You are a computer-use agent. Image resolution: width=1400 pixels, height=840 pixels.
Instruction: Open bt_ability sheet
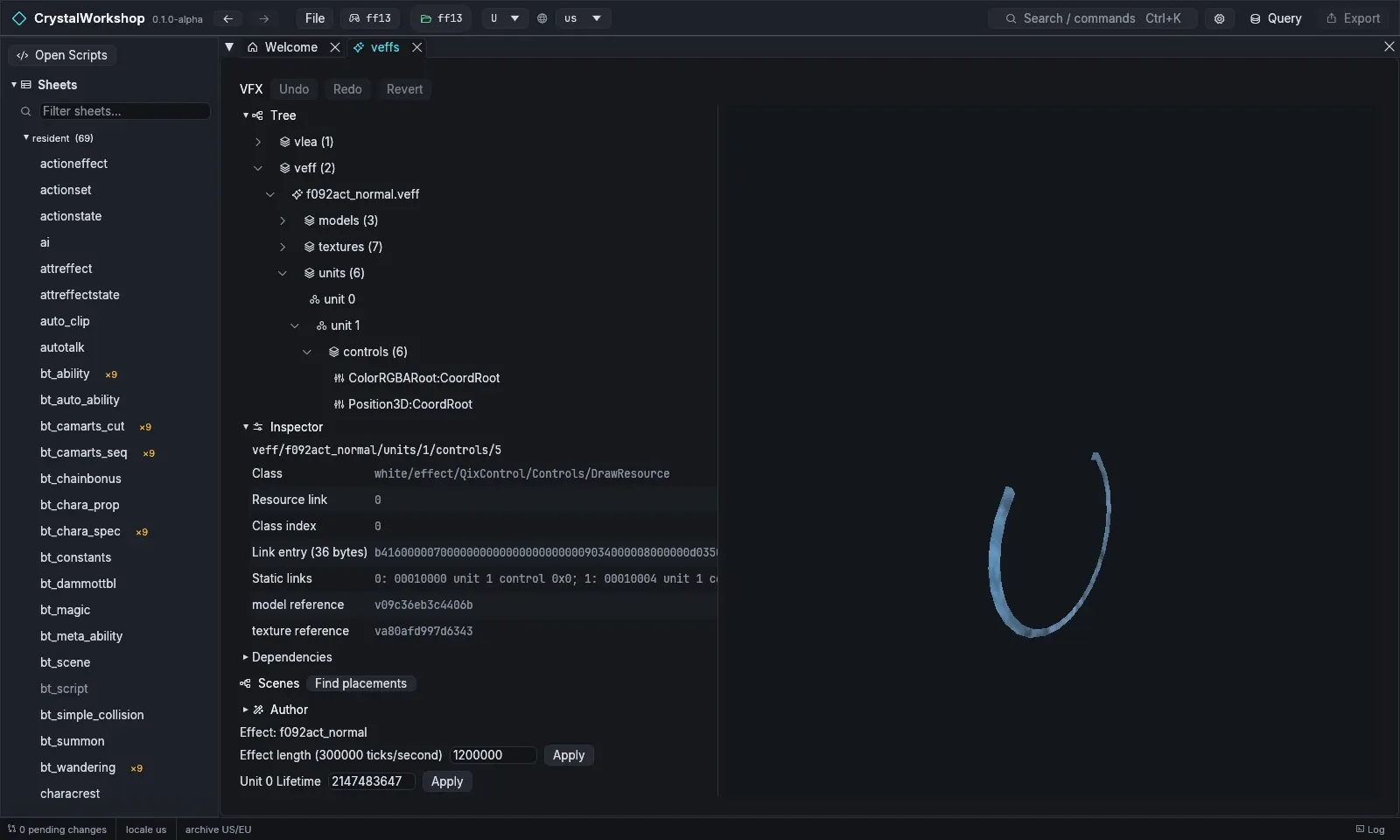(x=65, y=374)
